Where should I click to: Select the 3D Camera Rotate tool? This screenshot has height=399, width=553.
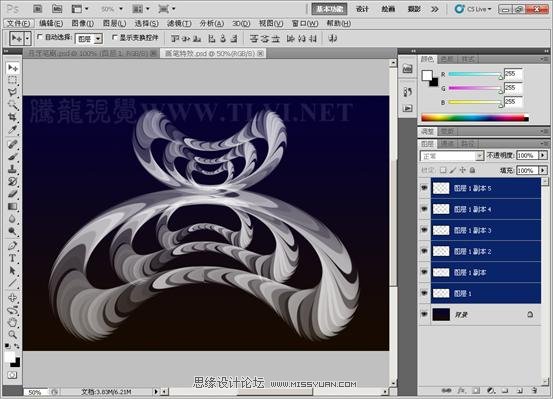click(x=13, y=310)
